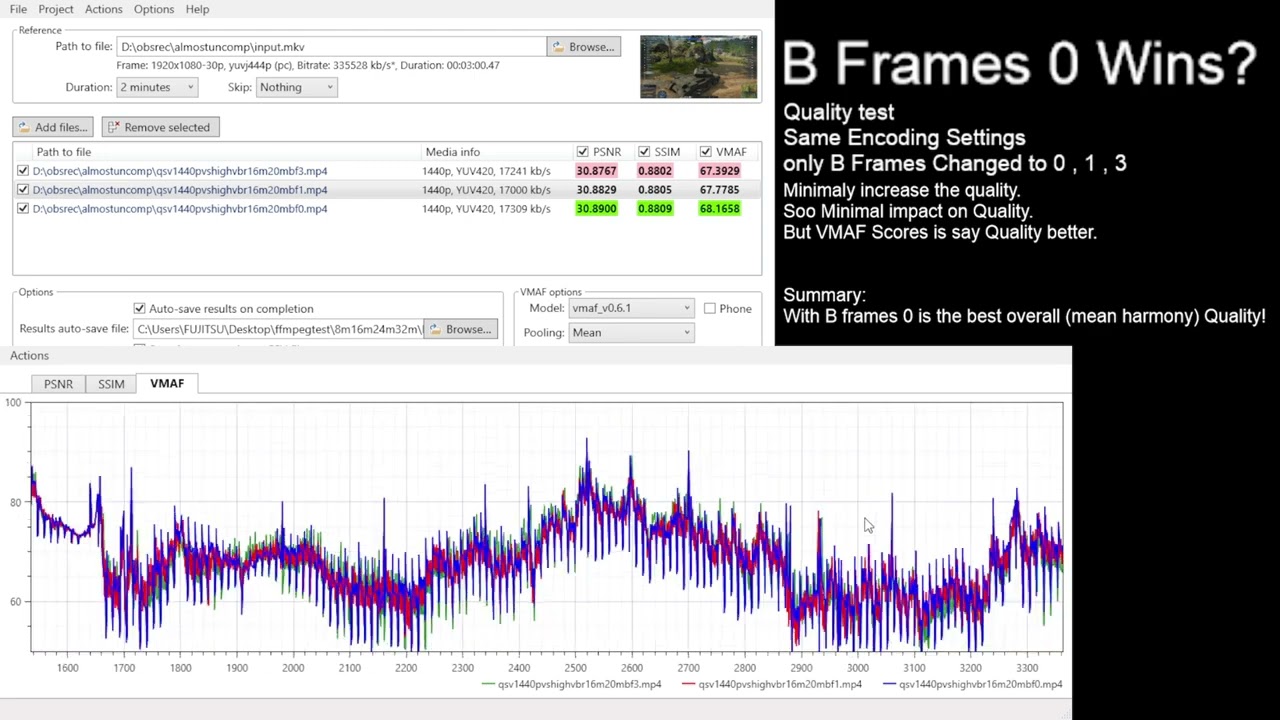The height and width of the screenshot is (720, 1280).
Task: Click the PSNR value 30.8767
Action: 596,171
